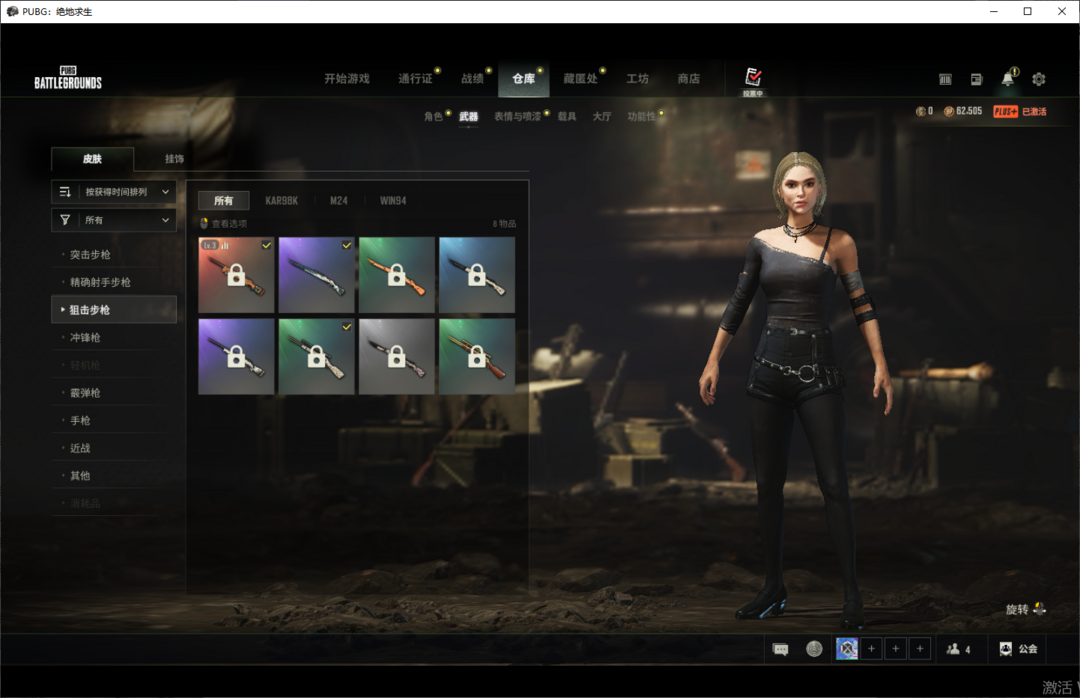Switch to the 战绩 tab
1080x698 pixels.
[472, 79]
